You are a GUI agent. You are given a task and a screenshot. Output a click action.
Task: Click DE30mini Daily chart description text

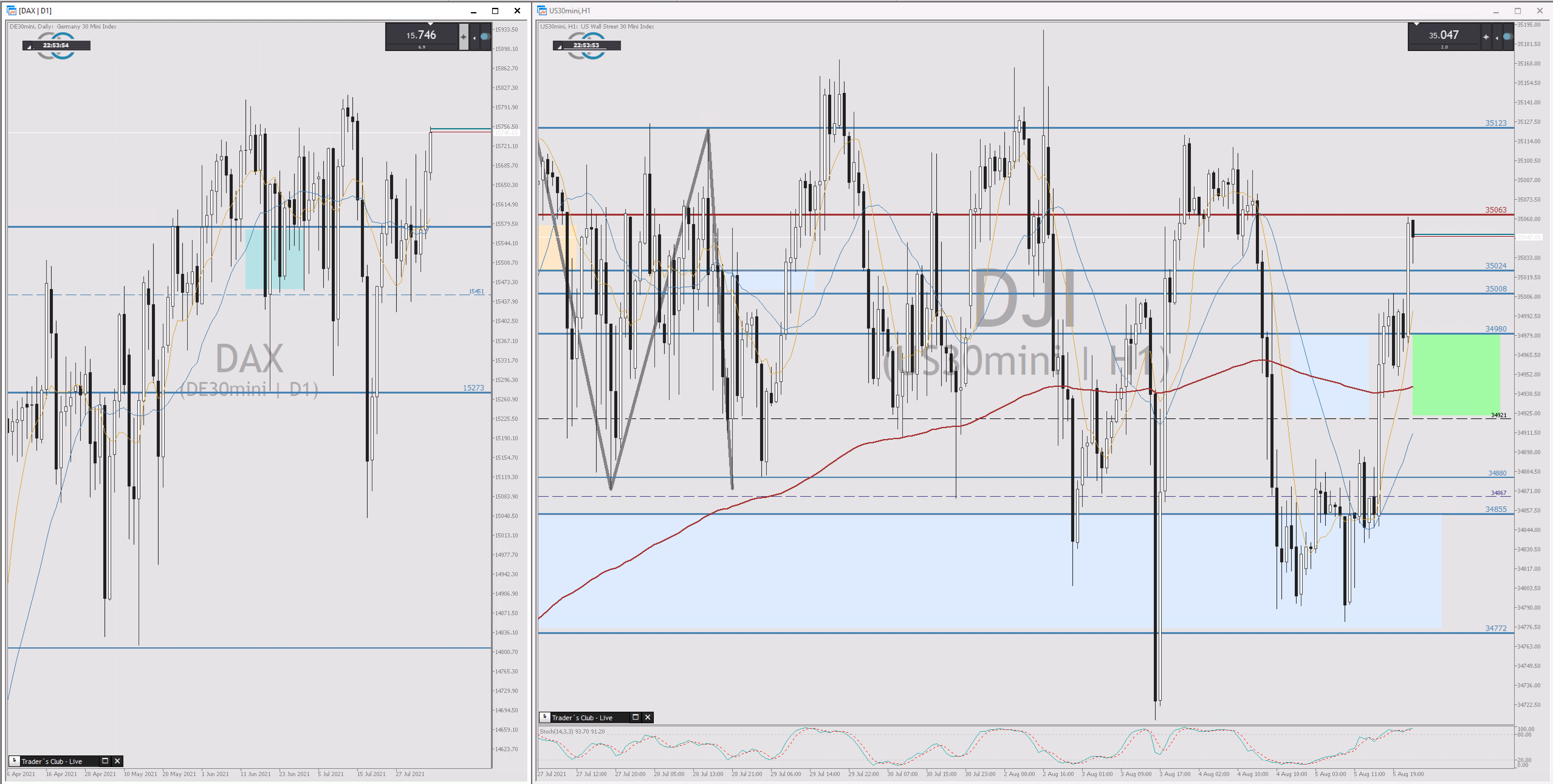coord(63,26)
